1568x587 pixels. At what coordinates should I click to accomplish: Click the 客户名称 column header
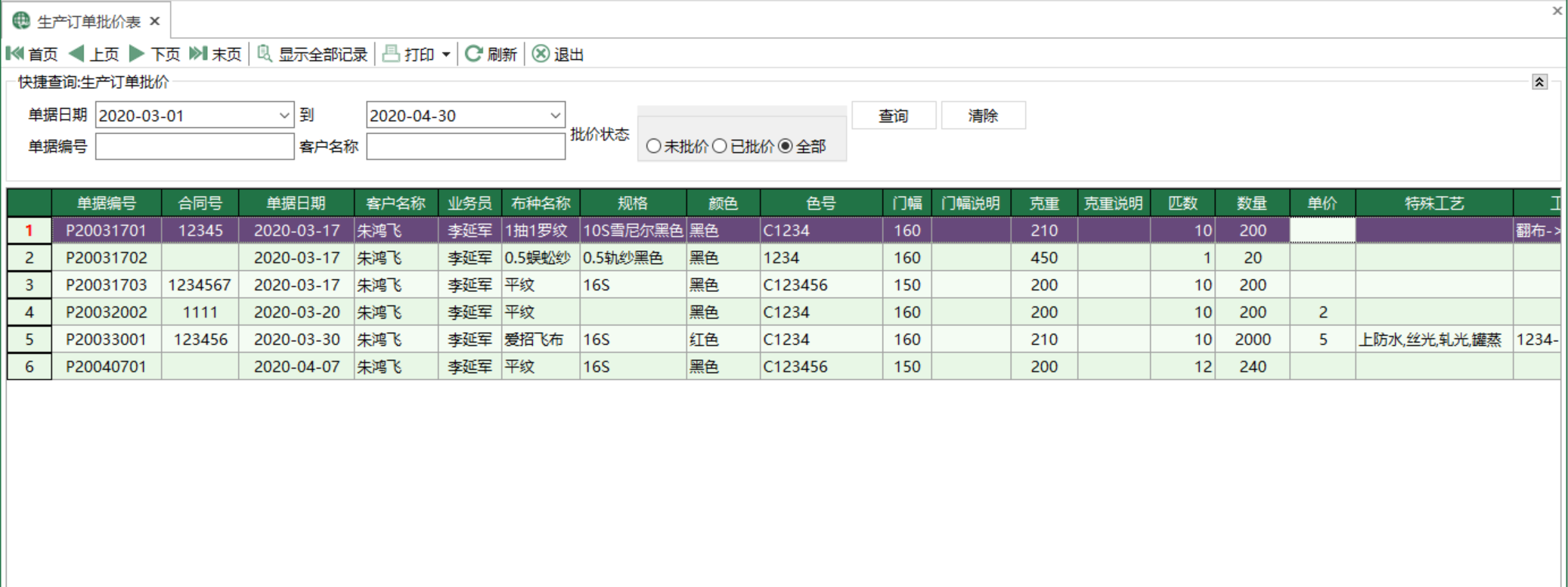click(x=396, y=203)
